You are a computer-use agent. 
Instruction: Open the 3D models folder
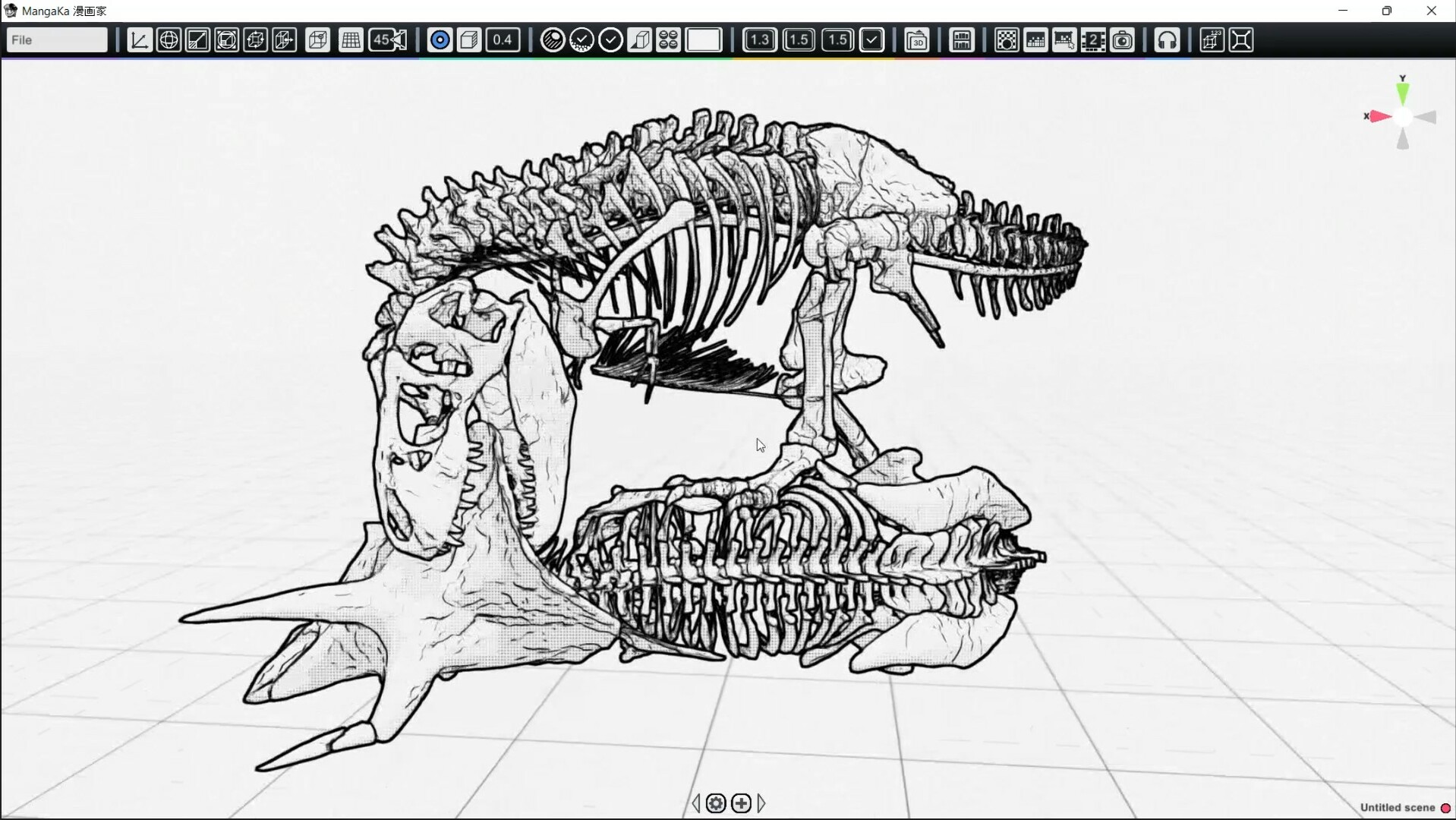coord(917,40)
